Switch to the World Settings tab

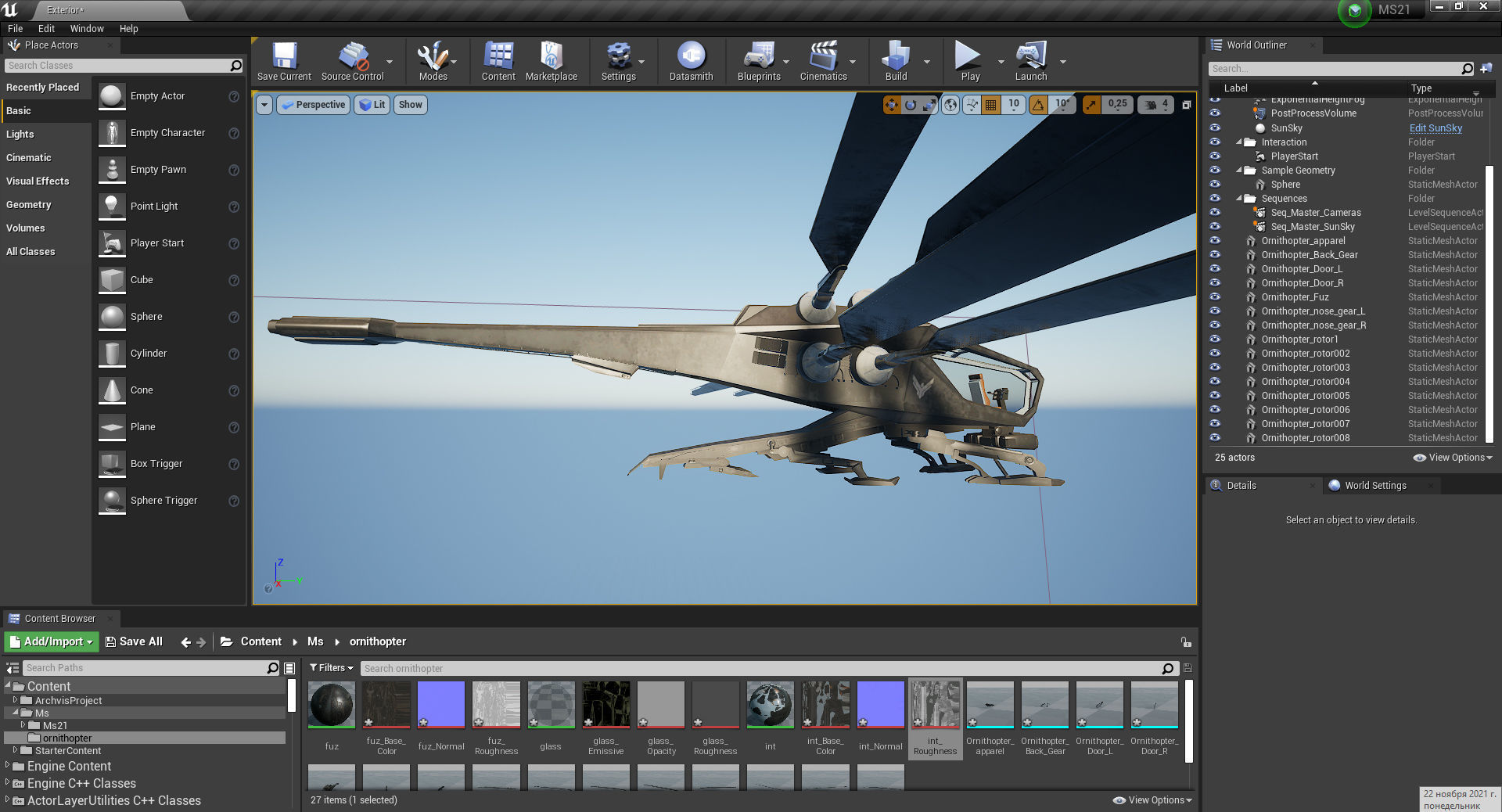(1374, 486)
